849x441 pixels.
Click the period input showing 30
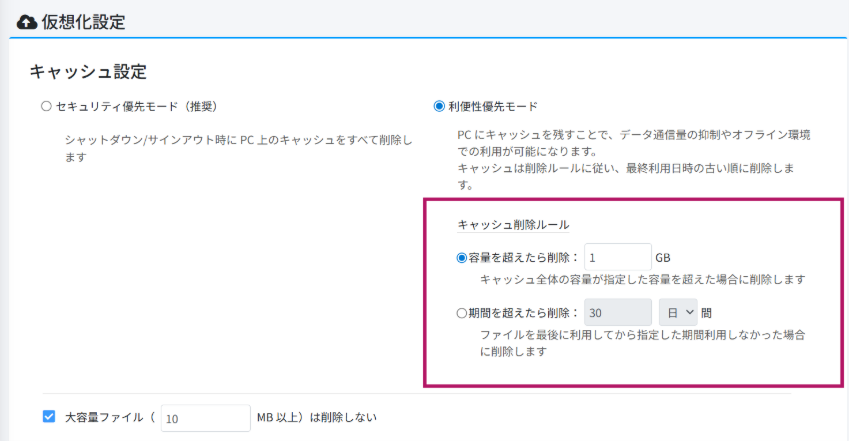(617, 313)
